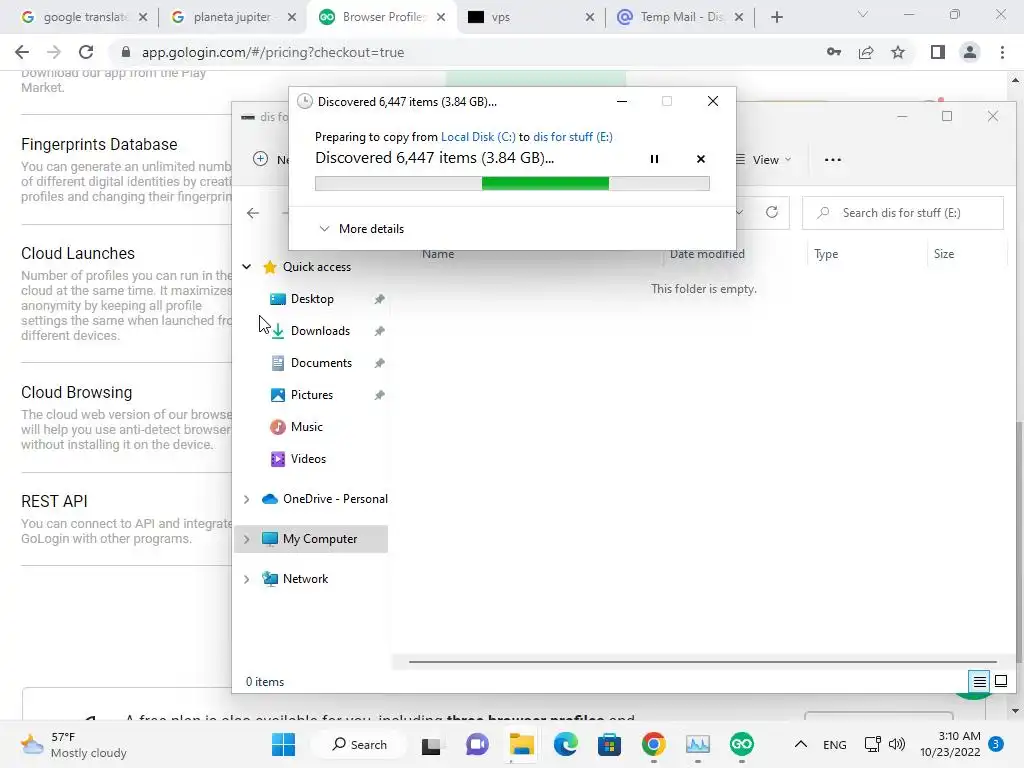1024x768 pixels.
Task: Switch to the vps tab
Action: (x=500, y=17)
